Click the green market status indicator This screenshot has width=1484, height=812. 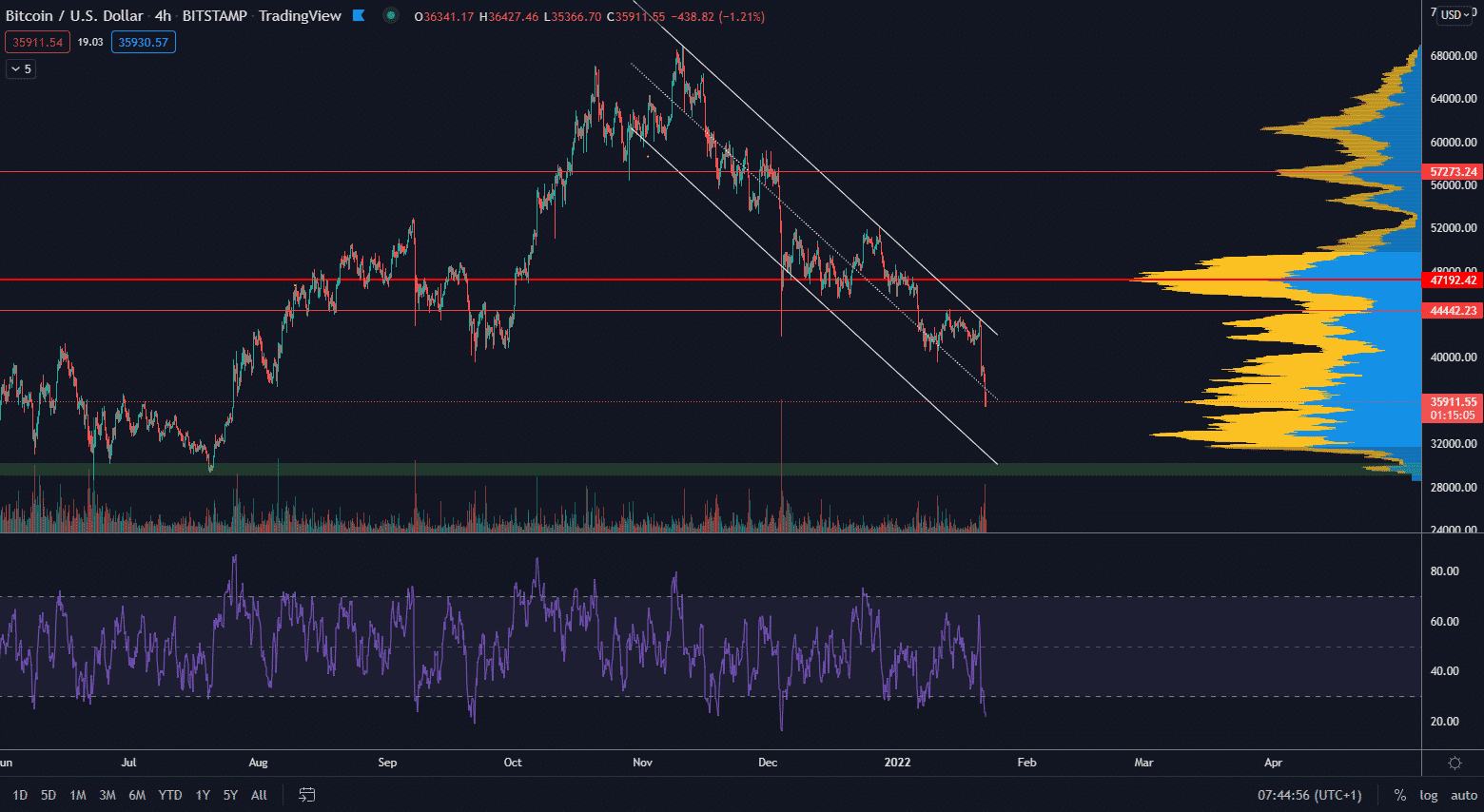(391, 15)
